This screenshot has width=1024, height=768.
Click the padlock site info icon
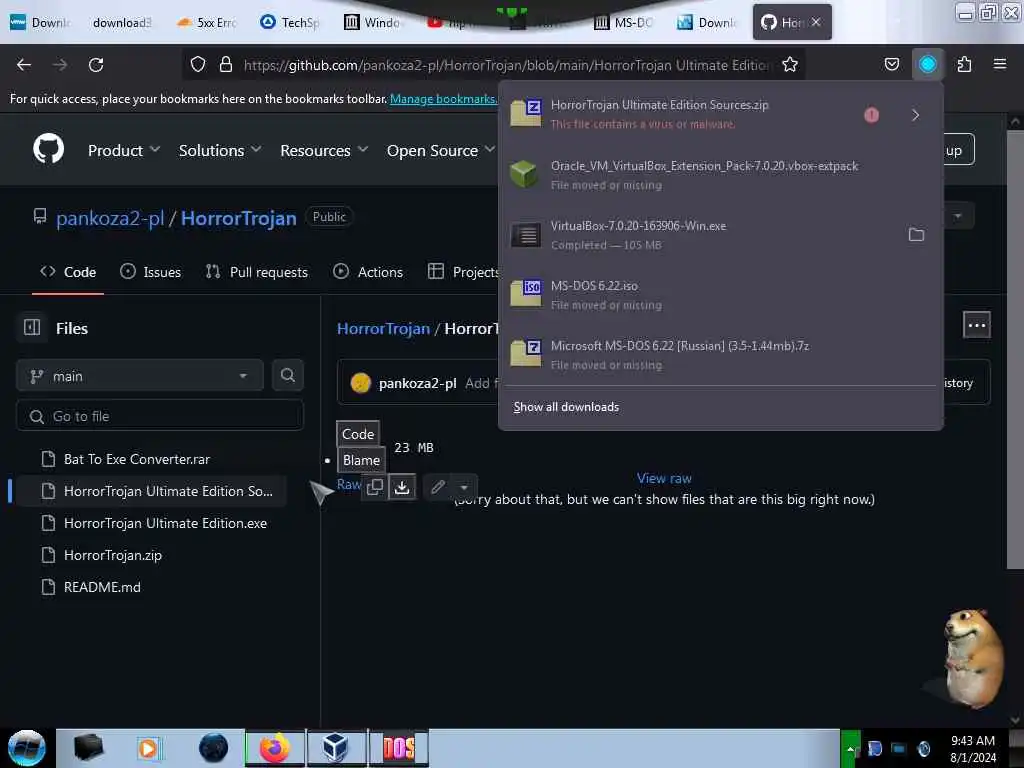[x=226, y=64]
